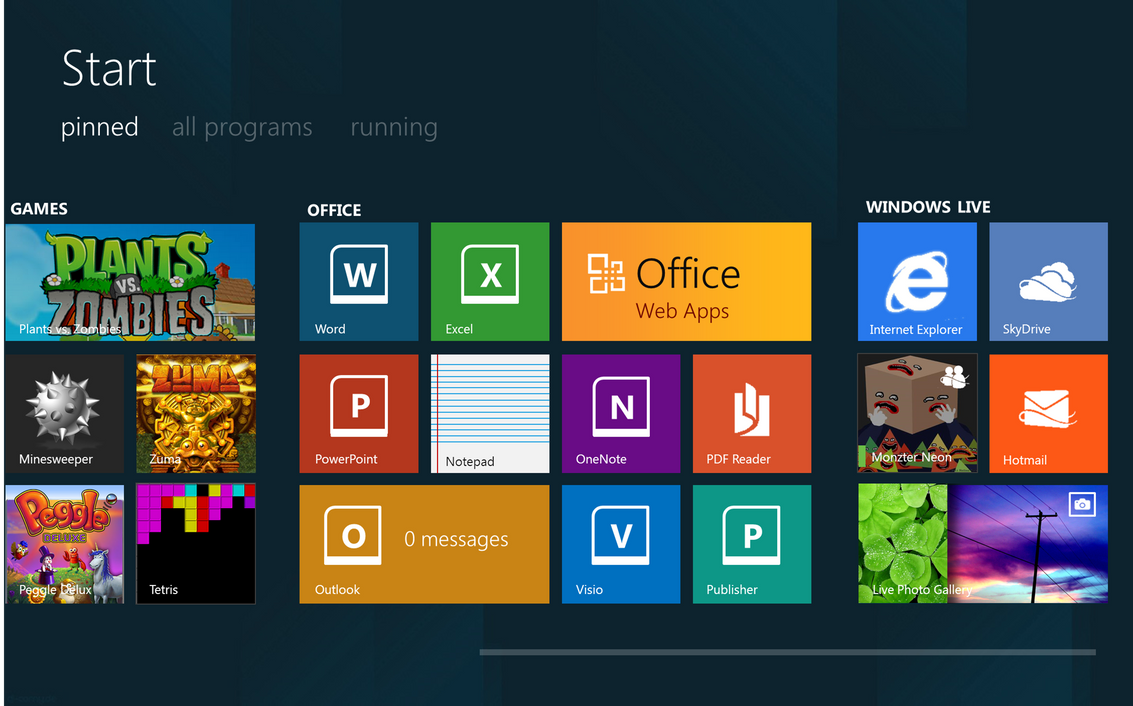Launch the Visio tile

pyautogui.click(x=621, y=544)
